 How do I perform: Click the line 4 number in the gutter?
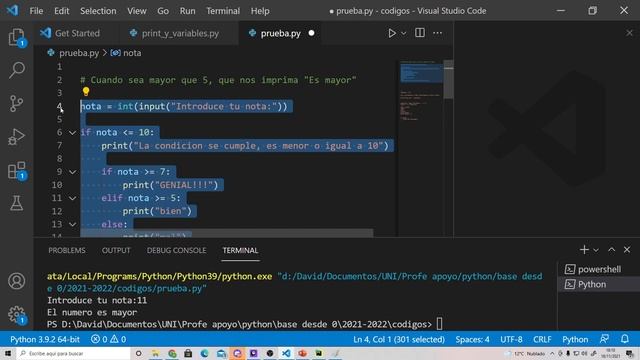(x=60, y=107)
